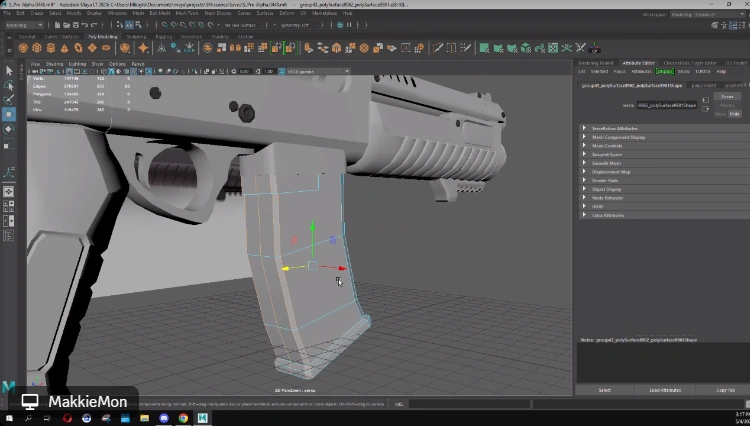750x426 pixels.
Task: Select the arrow Select tool
Action: pyautogui.click(x=9, y=71)
